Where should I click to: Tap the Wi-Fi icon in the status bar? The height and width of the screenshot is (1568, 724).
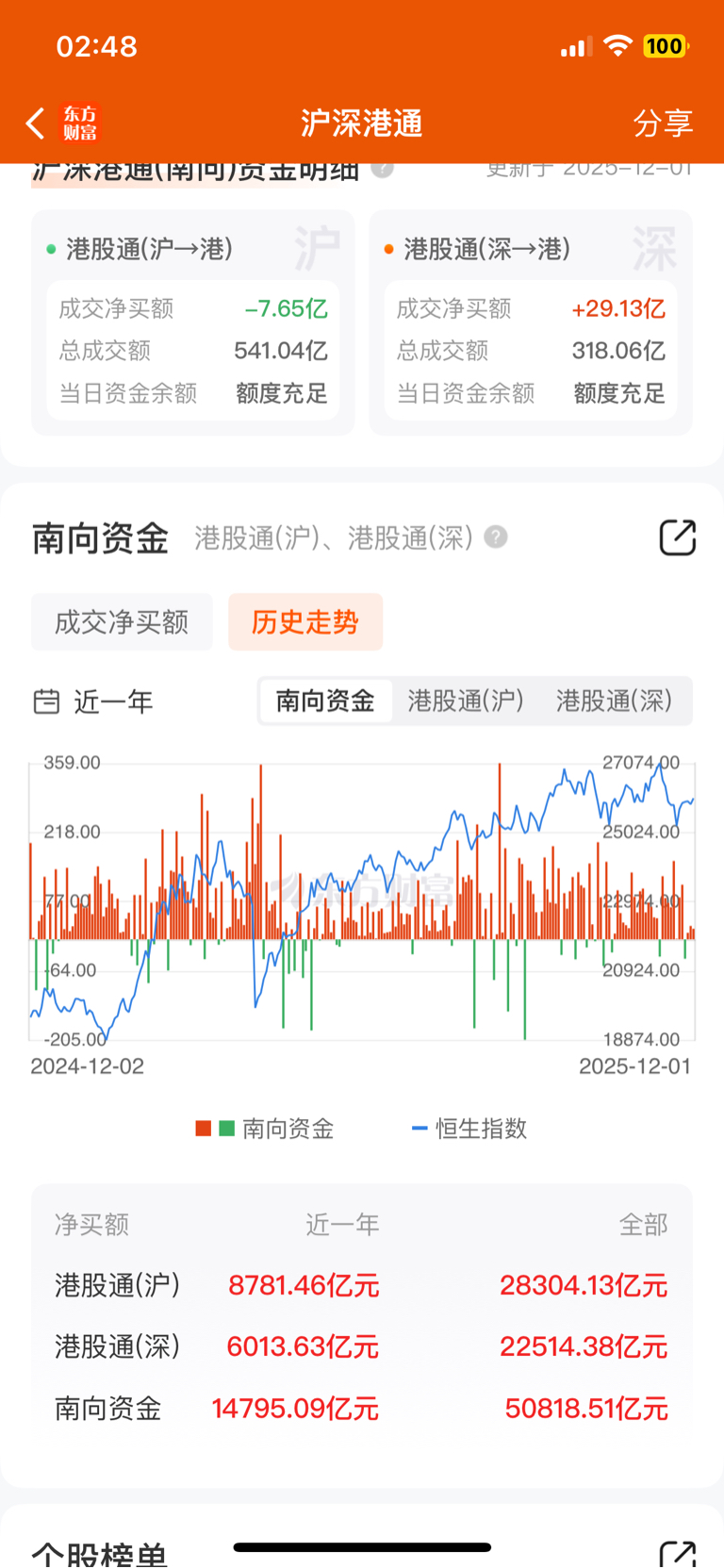point(617,46)
